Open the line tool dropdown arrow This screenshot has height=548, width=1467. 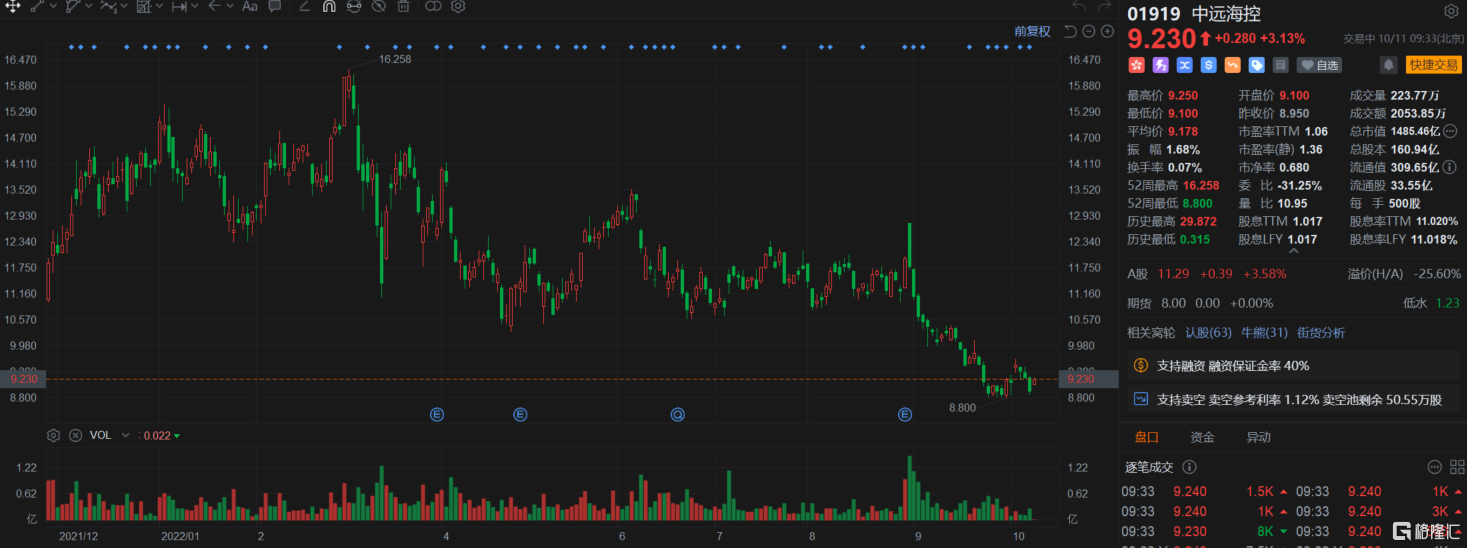pyautogui.click(x=54, y=6)
